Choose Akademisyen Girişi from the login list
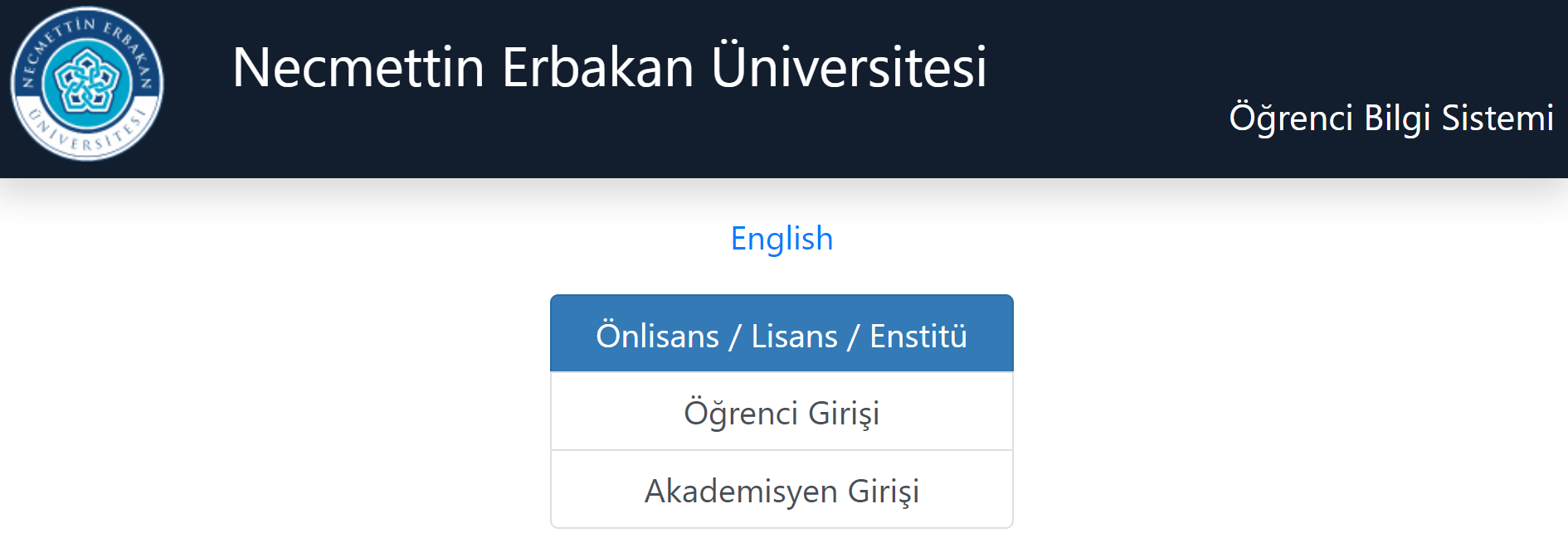This screenshot has height=533, width=1568. click(782, 491)
